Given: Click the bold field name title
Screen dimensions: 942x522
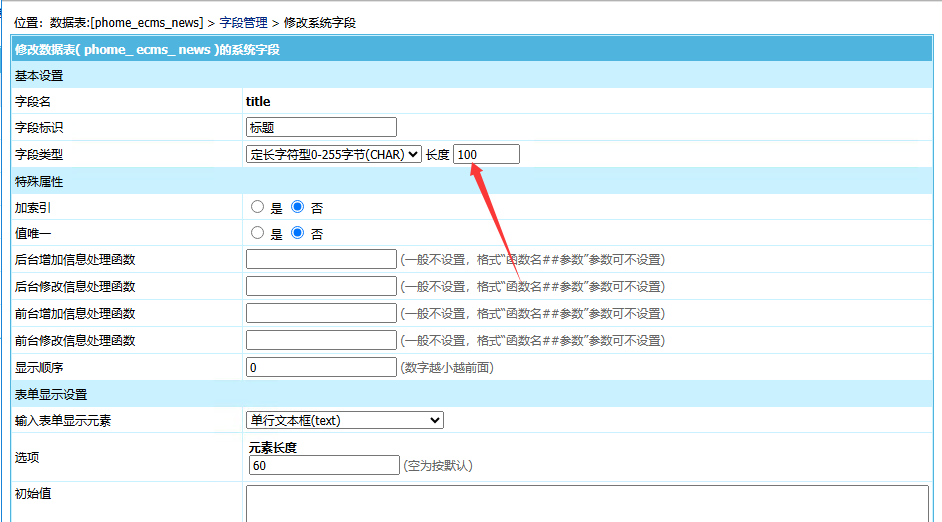Looking at the screenshot, I should coord(258,101).
